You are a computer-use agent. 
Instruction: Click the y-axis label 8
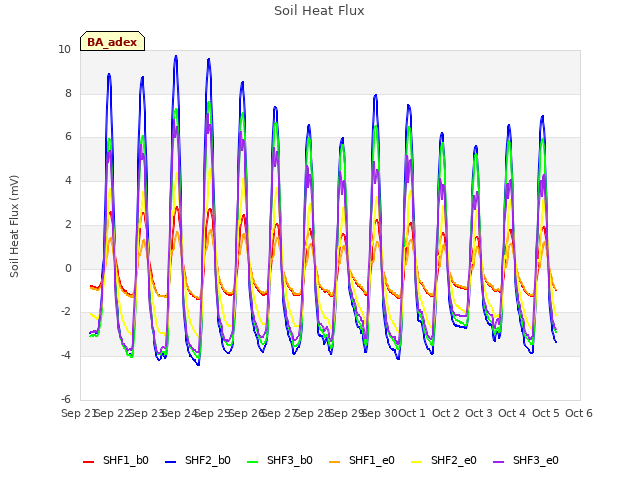coord(68,93)
